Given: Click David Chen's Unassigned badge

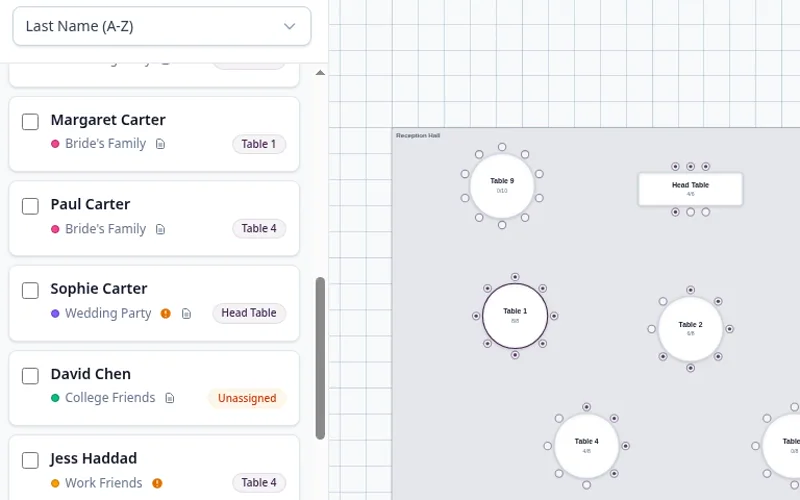Looking at the screenshot, I should point(247,398).
